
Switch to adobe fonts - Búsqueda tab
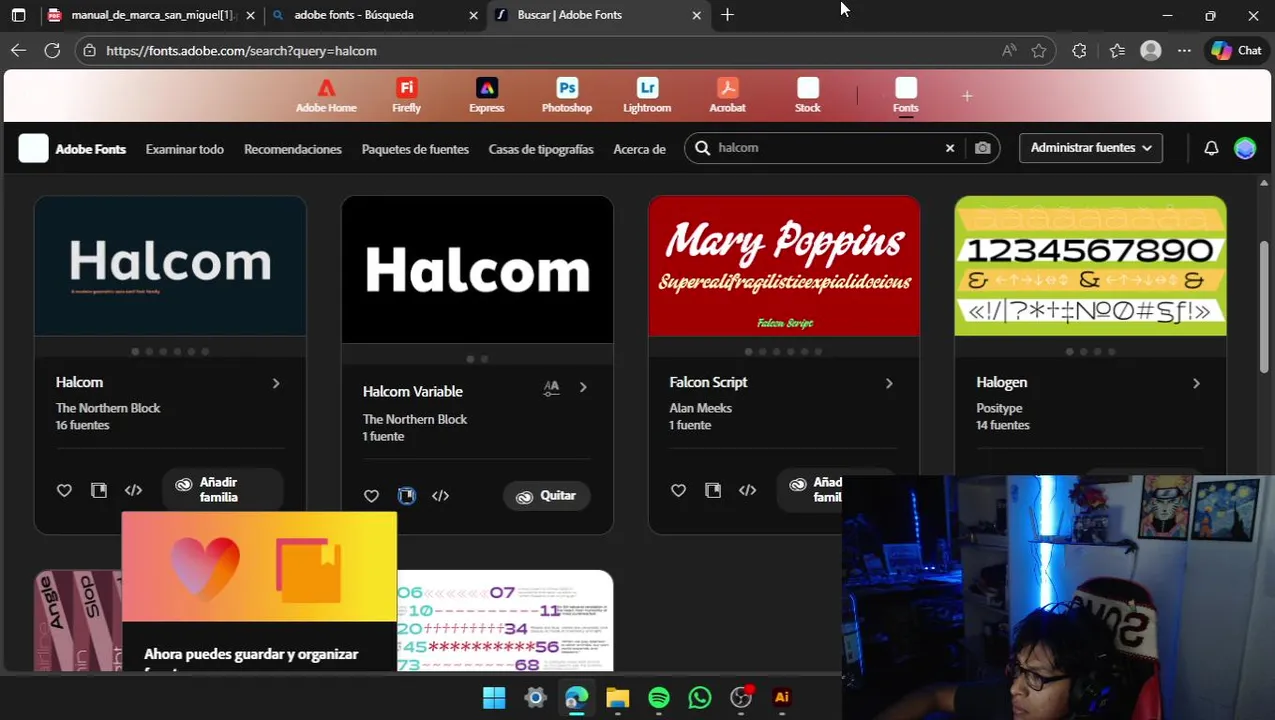click(x=375, y=15)
